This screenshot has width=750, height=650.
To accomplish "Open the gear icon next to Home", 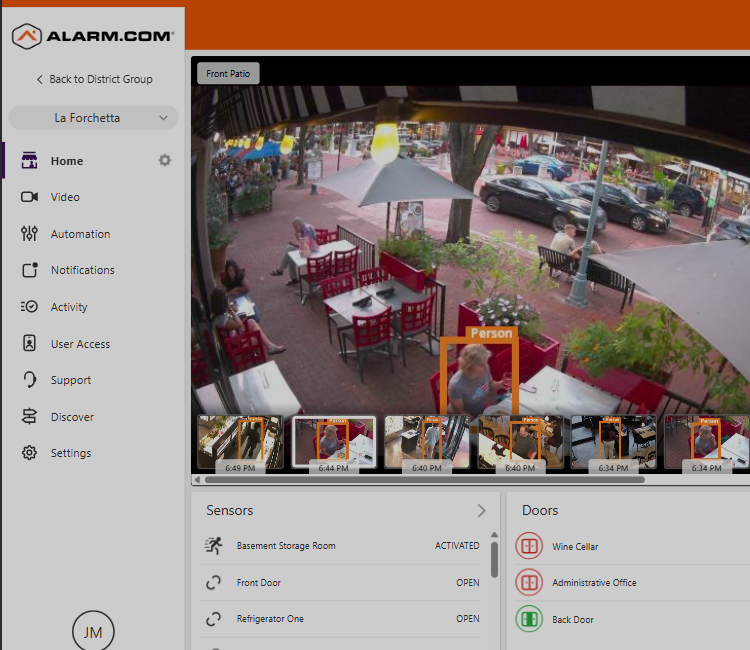I will pos(165,160).
